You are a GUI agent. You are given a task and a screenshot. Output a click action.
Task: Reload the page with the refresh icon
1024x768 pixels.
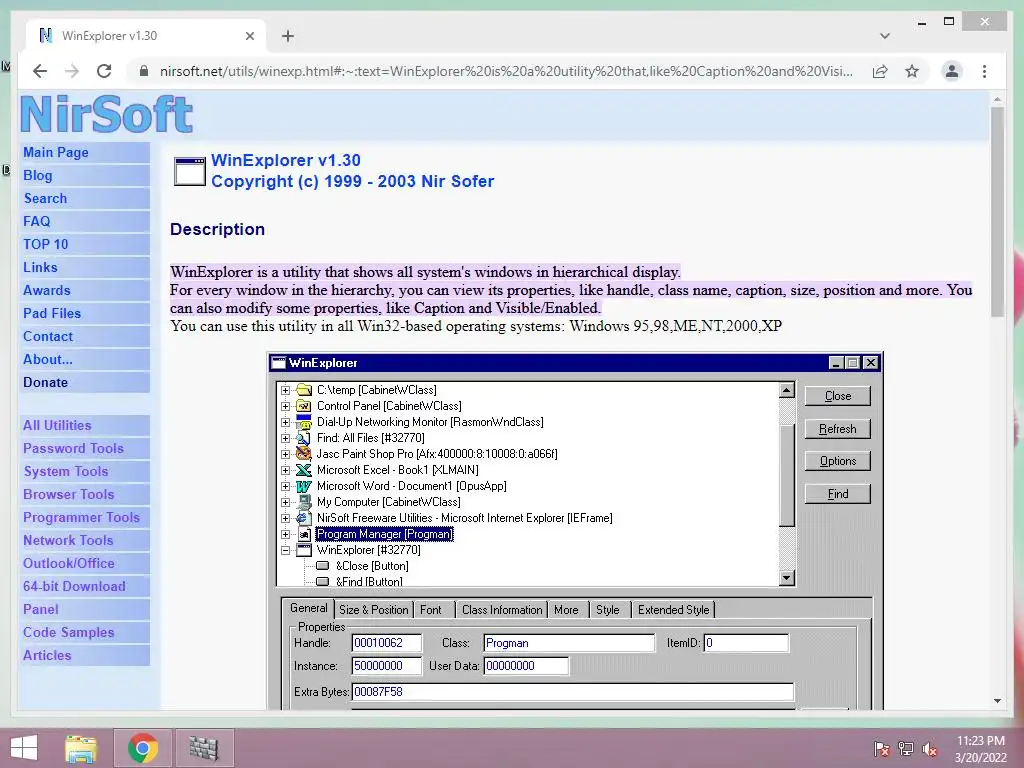tap(104, 71)
